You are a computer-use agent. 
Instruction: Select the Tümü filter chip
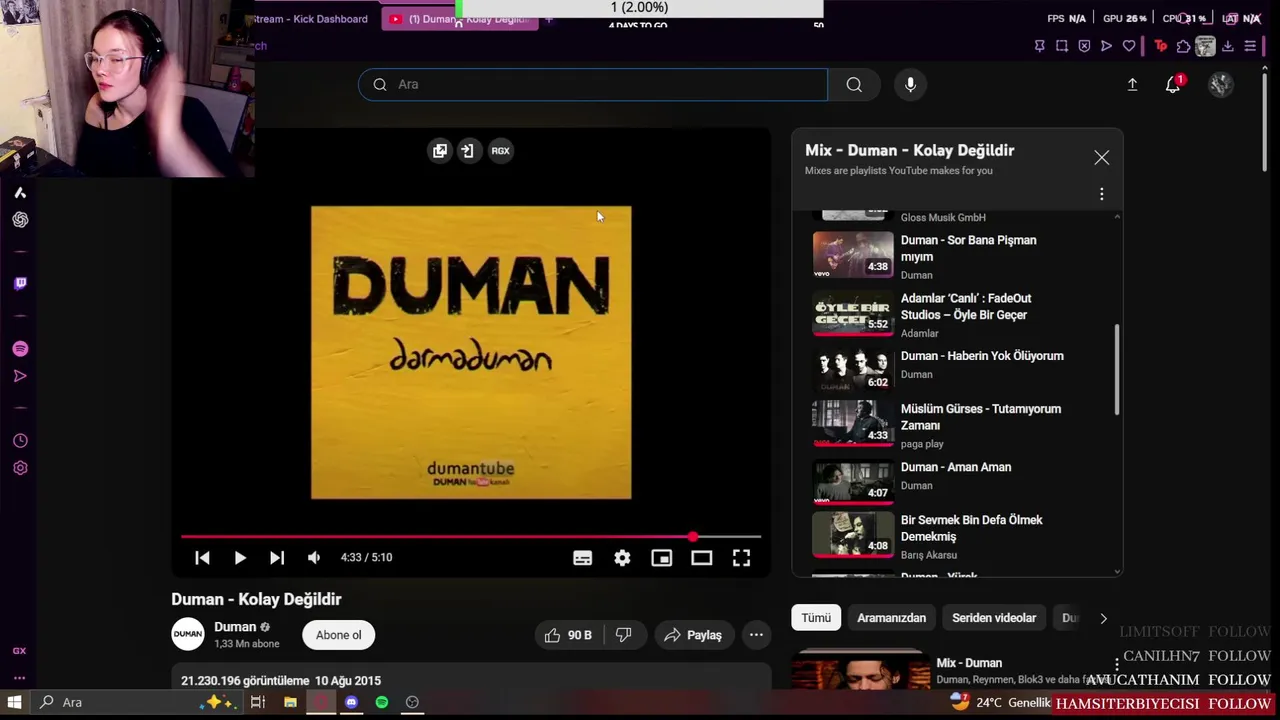(816, 618)
